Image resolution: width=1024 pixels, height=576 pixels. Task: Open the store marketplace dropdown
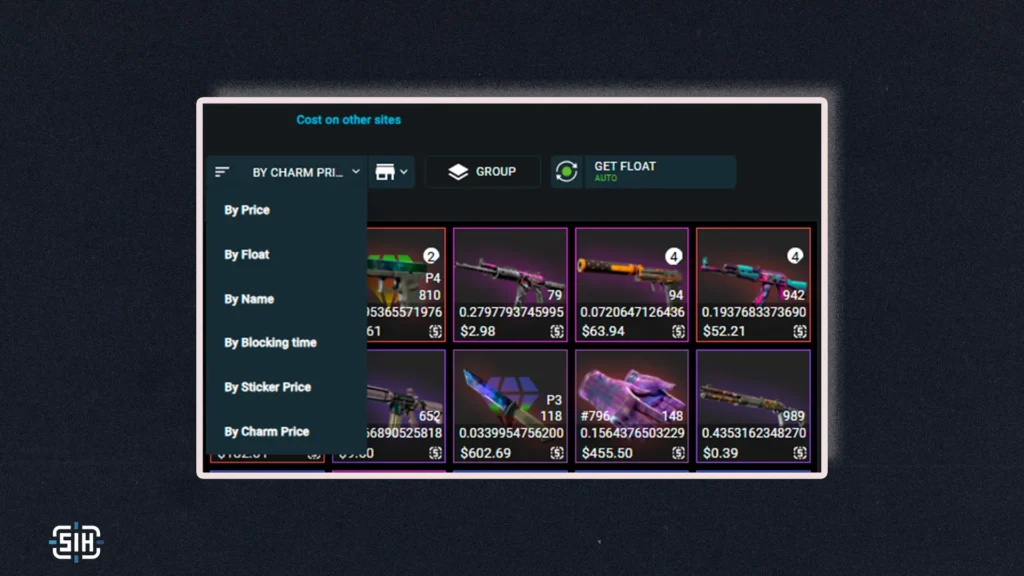point(391,172)
